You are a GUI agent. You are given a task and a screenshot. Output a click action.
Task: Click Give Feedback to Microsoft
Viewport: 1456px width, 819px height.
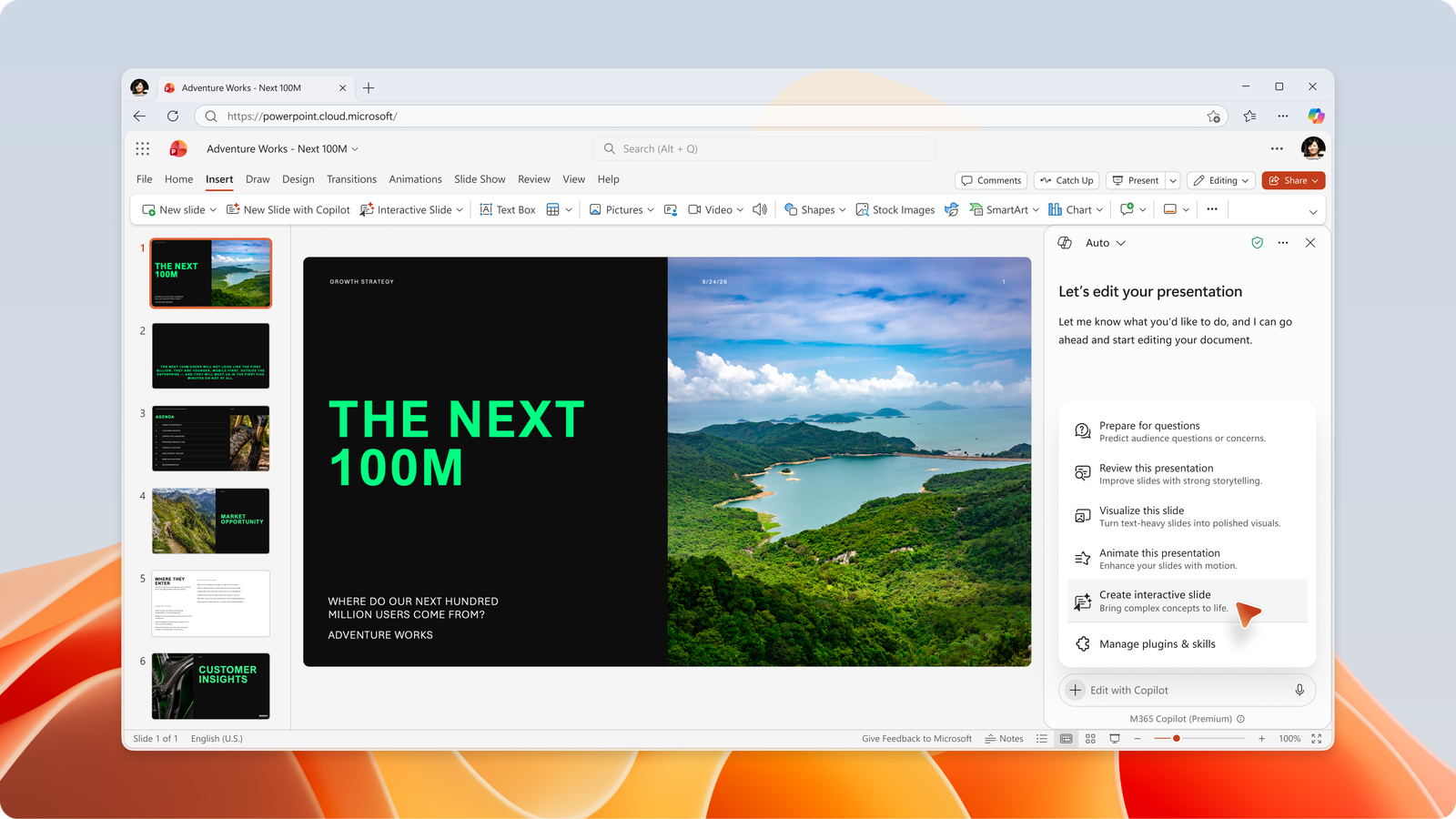point(916,739)
